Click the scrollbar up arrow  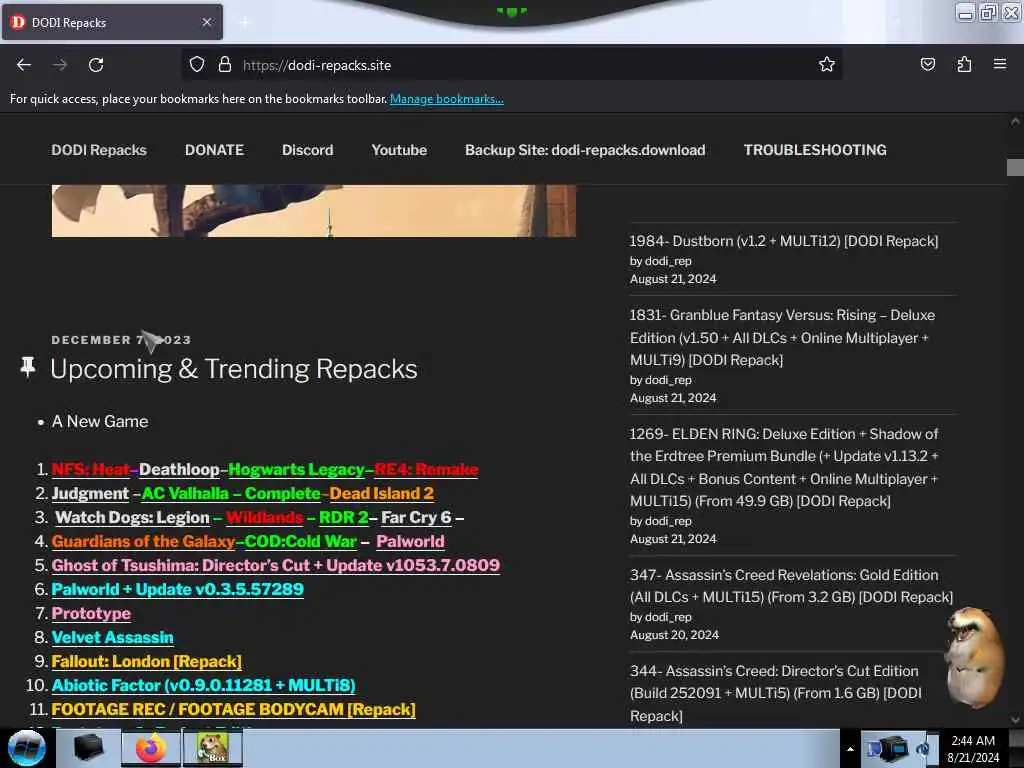[1015, 121]
